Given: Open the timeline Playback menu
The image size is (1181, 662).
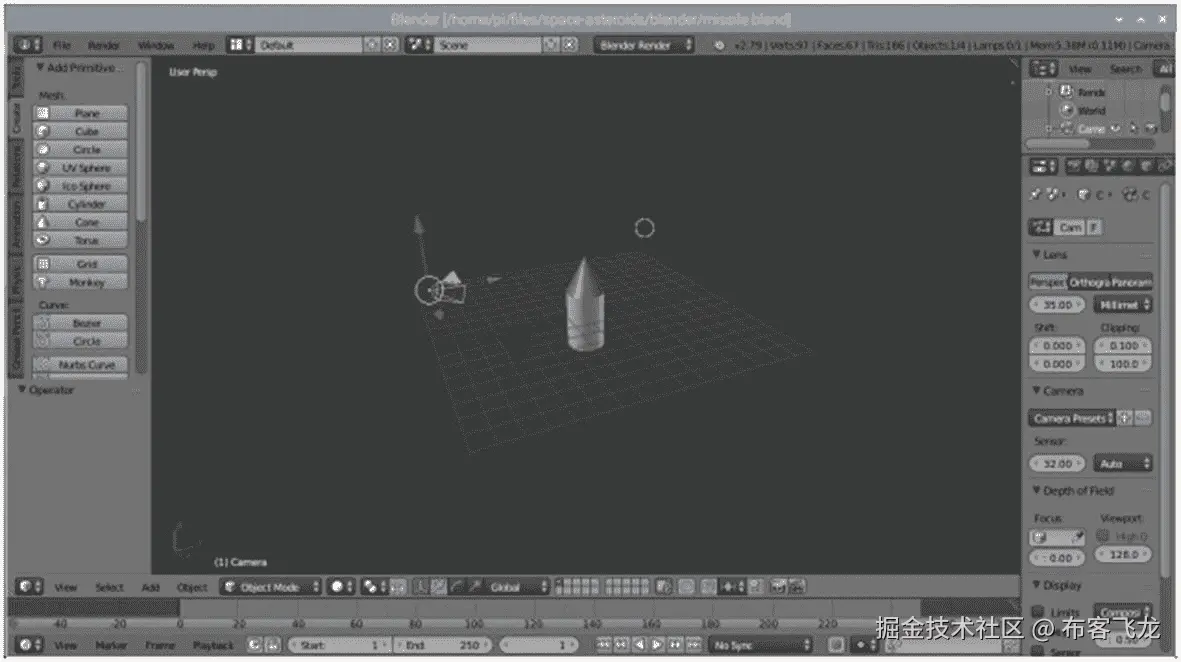Looking at the screenshot, I should pos(213,645).
